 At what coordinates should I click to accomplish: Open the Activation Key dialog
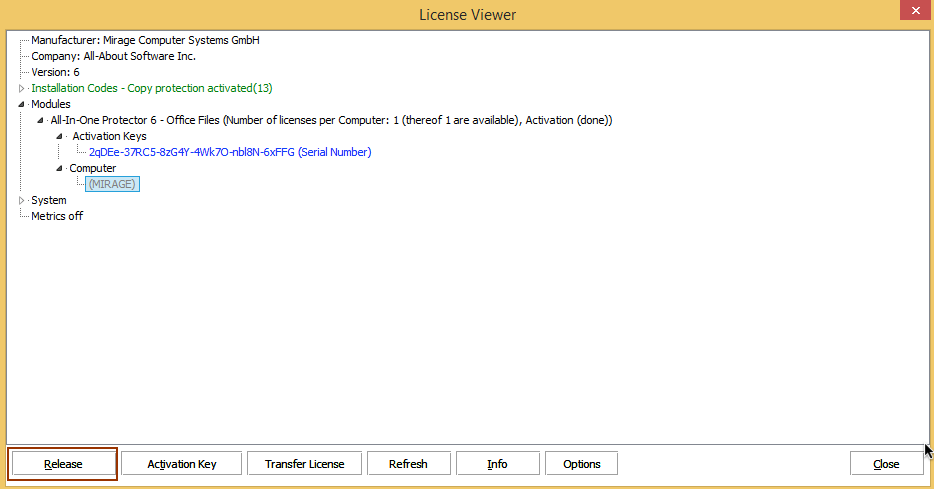click(x=182, y=464)
